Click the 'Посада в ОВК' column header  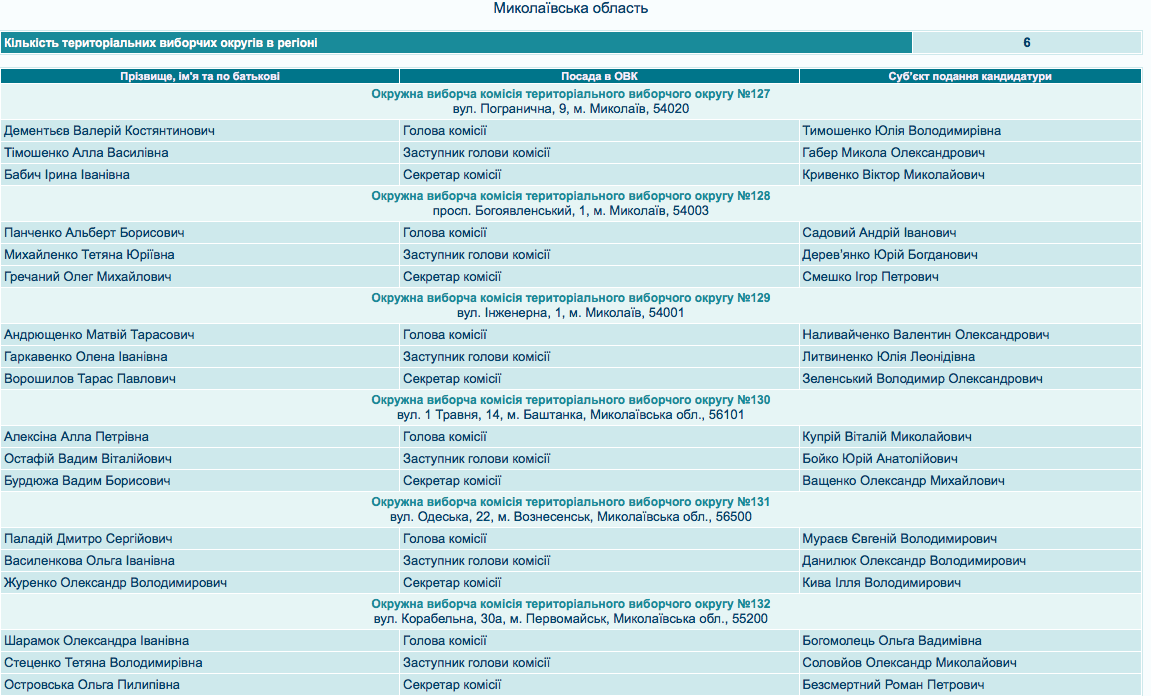point(599,76)
